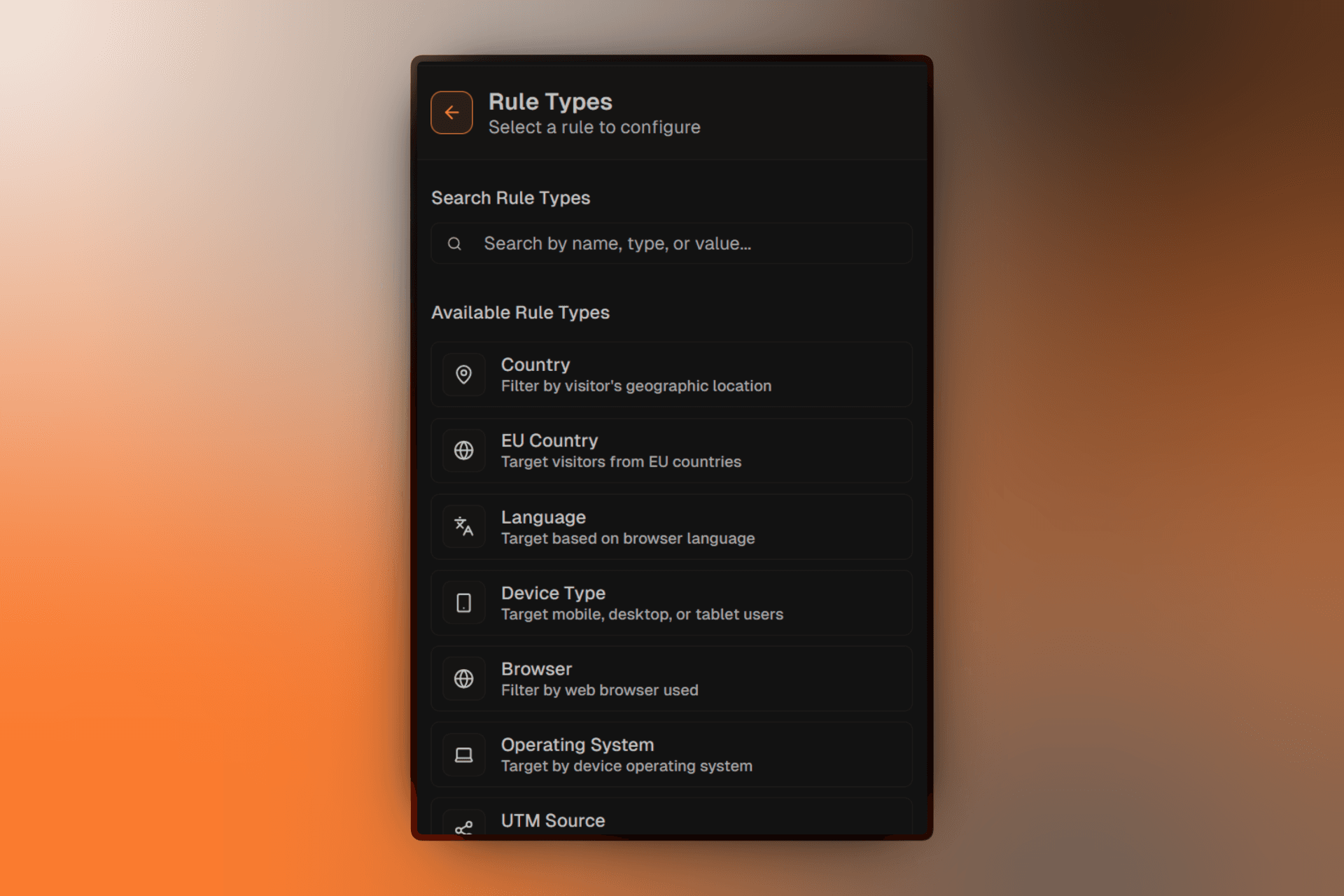Click the Operating System laptop icon

point(463,755)
